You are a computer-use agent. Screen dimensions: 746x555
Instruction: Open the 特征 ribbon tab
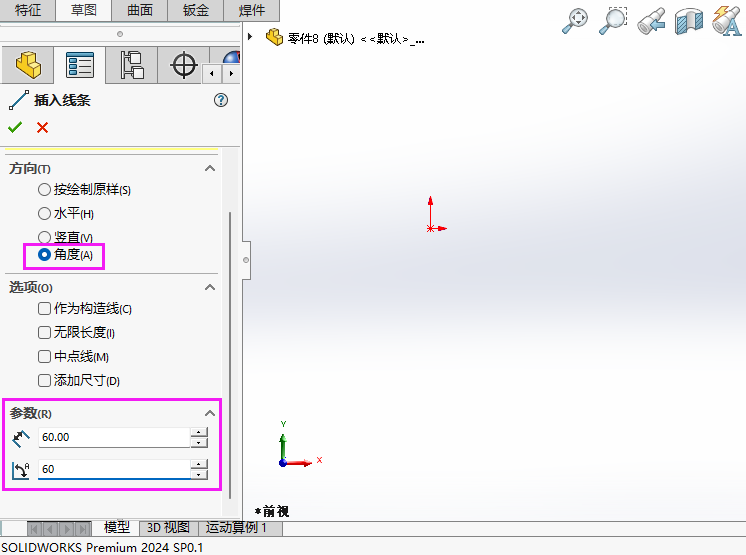point(28,10)
